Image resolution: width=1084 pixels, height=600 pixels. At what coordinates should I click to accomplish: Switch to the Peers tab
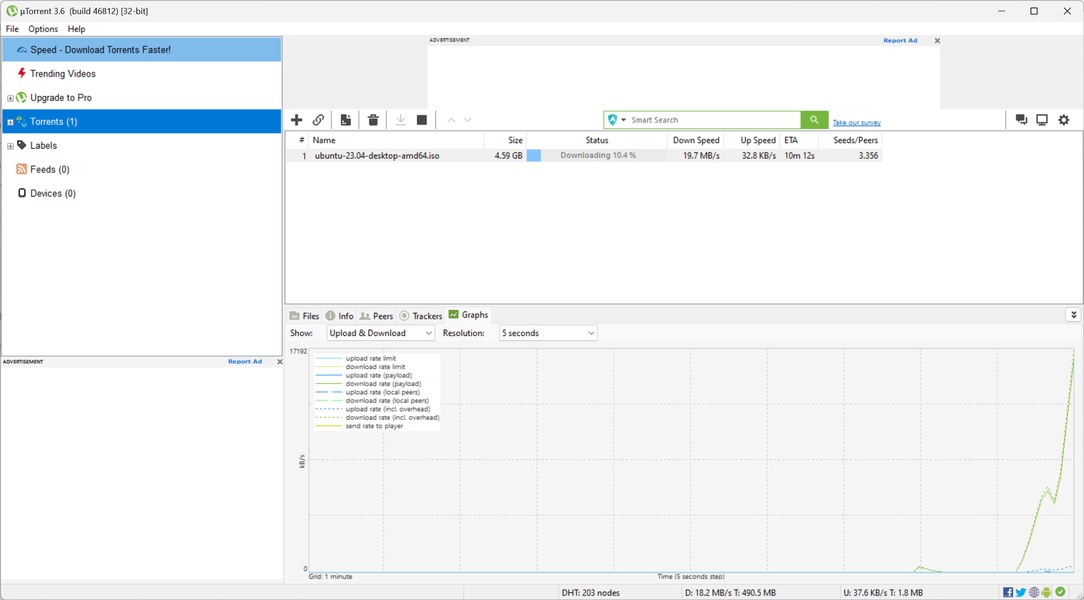point(377,316)
